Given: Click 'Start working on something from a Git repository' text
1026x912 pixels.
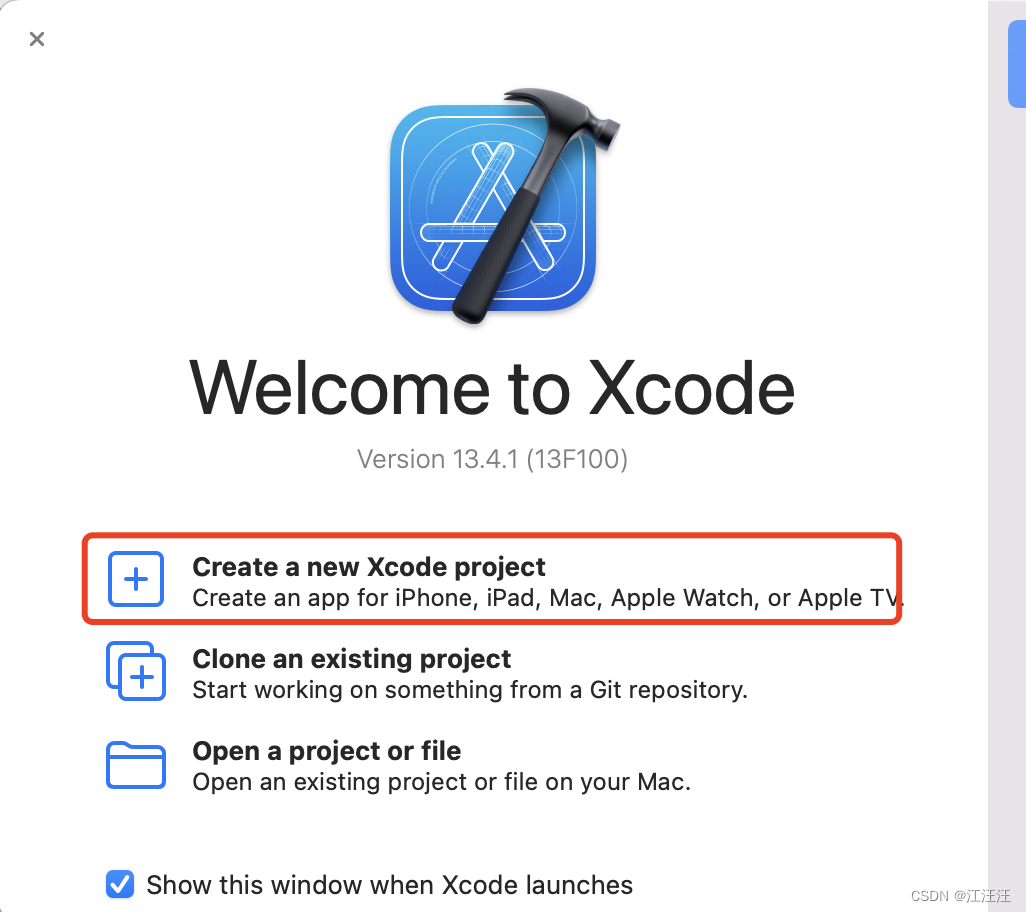Looking at the screenshot, I should [x=470, y=690].
